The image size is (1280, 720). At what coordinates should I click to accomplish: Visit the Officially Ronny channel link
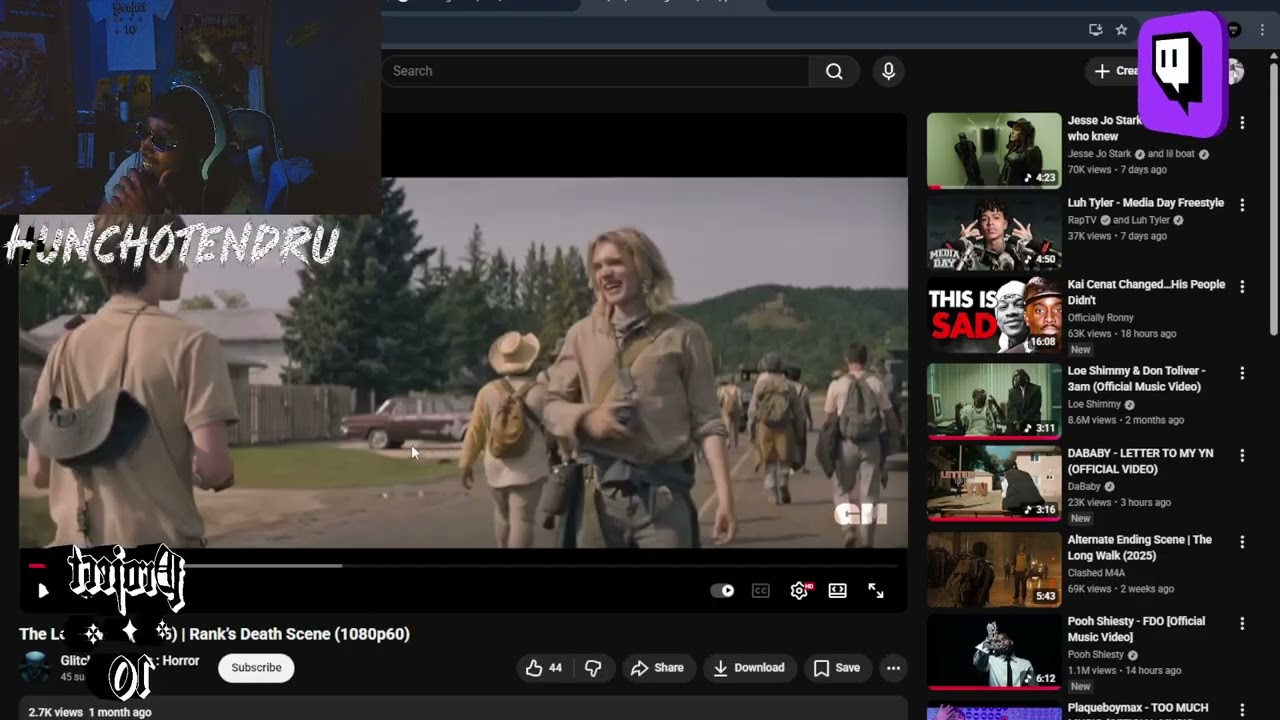click(x=1101, y=318)
